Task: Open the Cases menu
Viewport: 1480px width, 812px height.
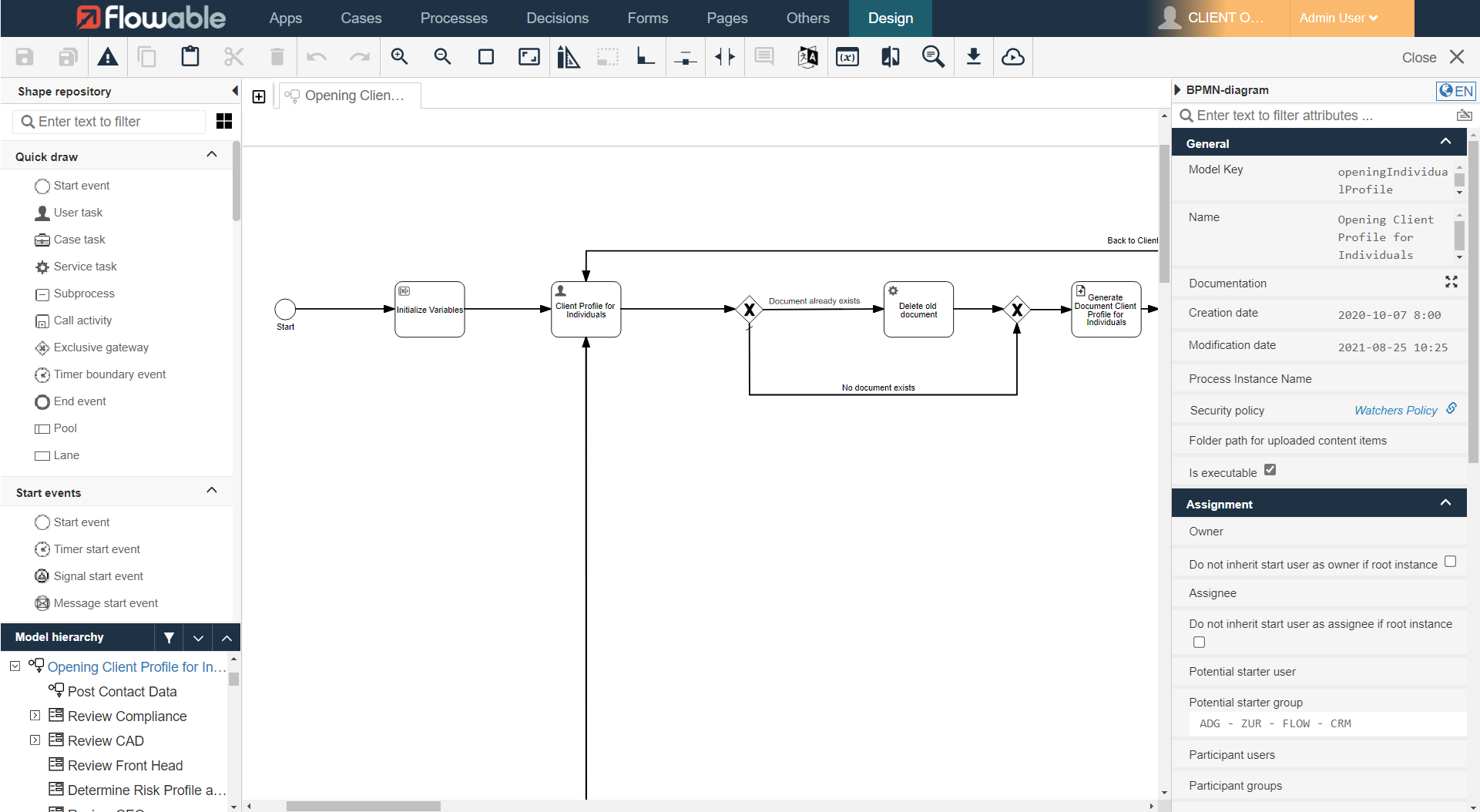Action: point(361,18)
